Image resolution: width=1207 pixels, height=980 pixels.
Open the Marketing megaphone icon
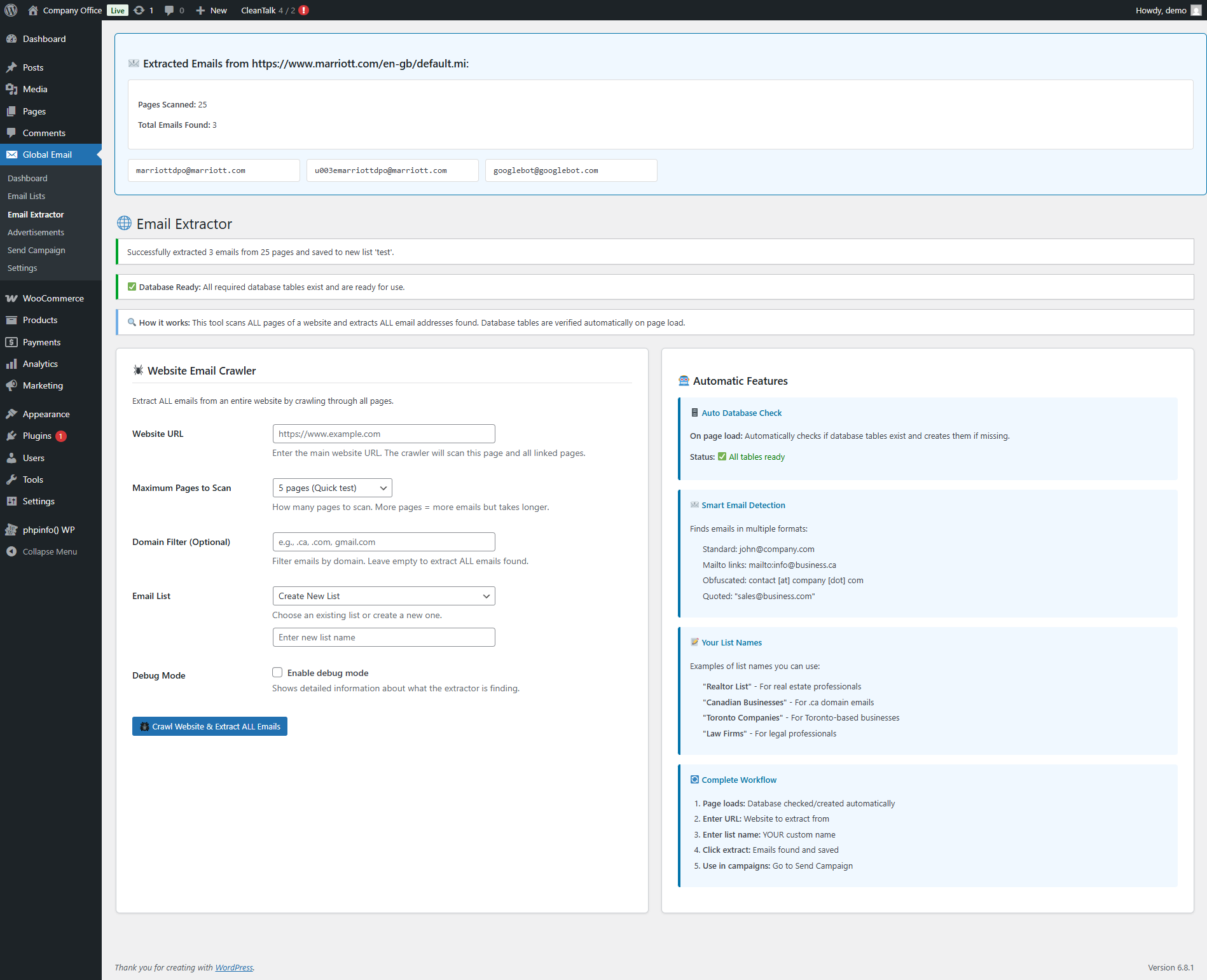(x=11, y=385)
